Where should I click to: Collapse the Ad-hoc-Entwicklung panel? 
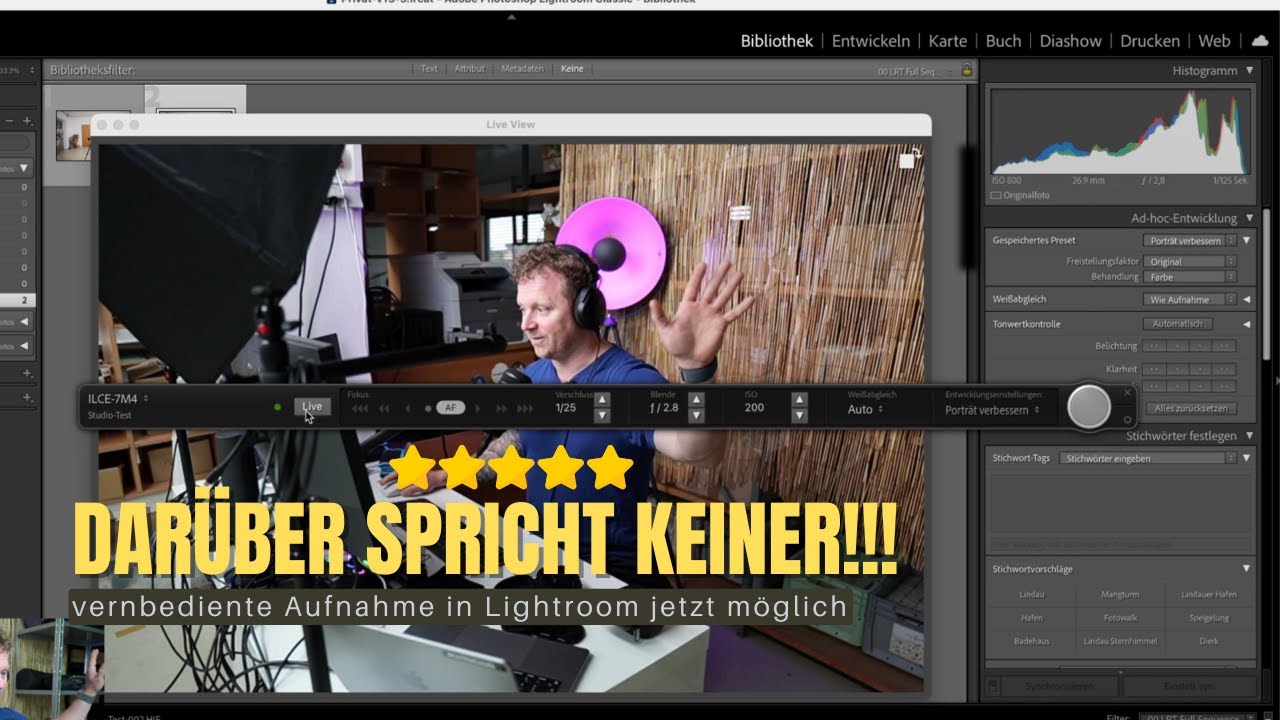pos(1249,218)
